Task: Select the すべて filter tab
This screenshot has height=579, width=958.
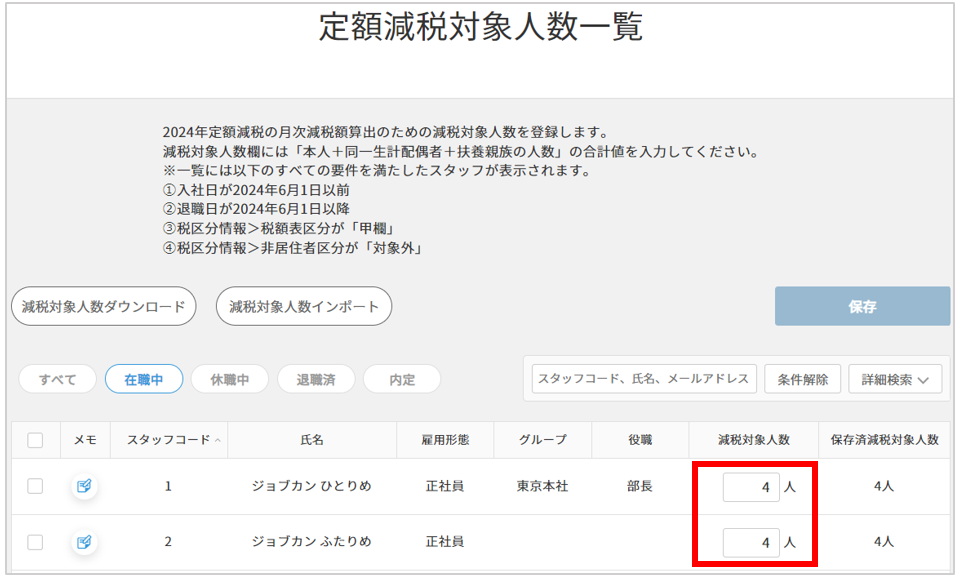Action: tap(57, 379)
